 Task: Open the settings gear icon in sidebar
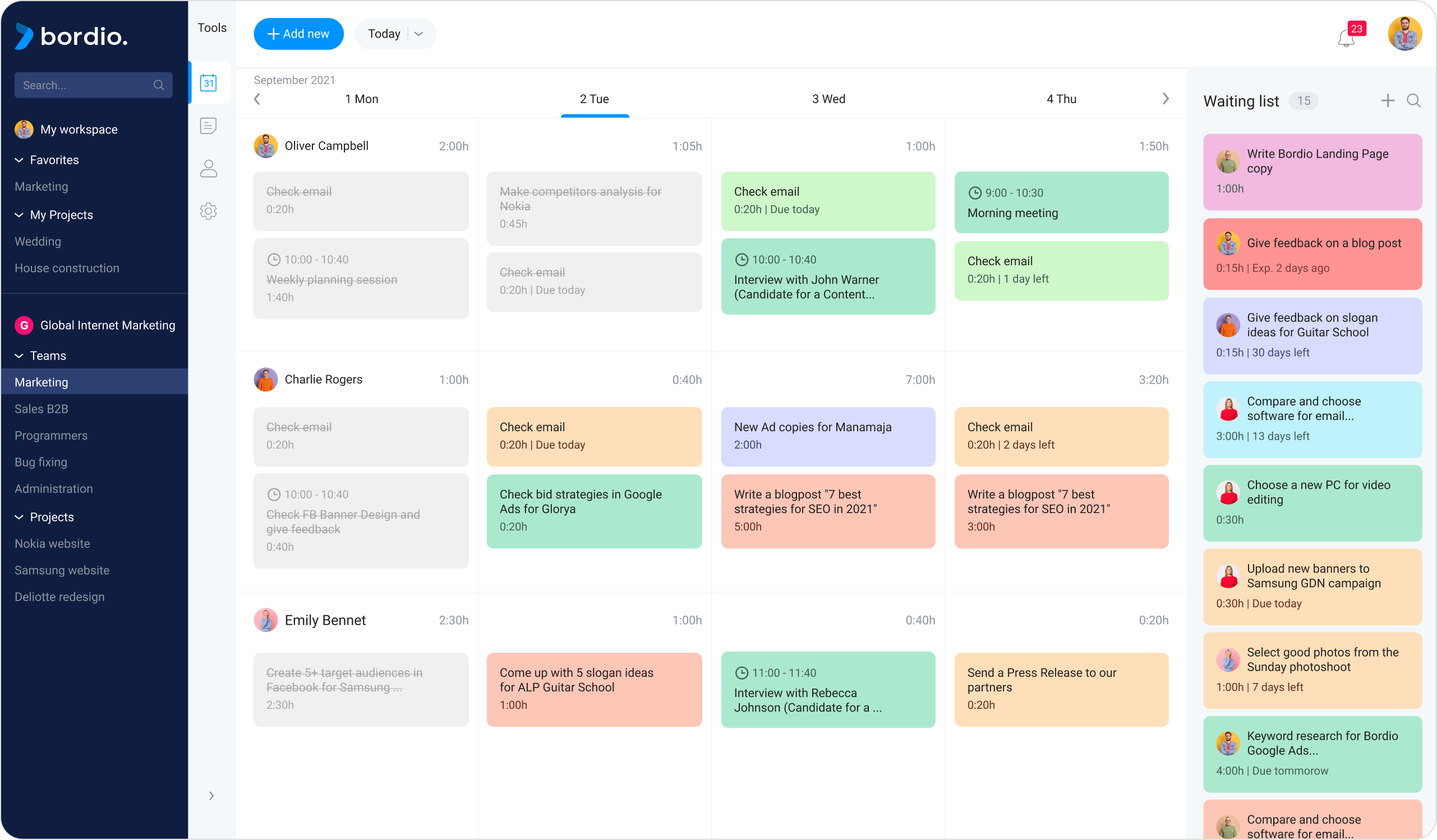[x=208, y=211]
